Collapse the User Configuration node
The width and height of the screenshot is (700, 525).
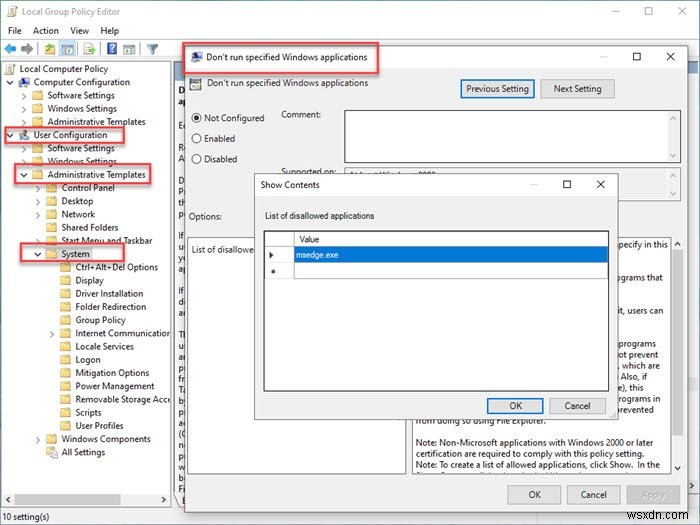pyautogui.click(x=10, y=135)
